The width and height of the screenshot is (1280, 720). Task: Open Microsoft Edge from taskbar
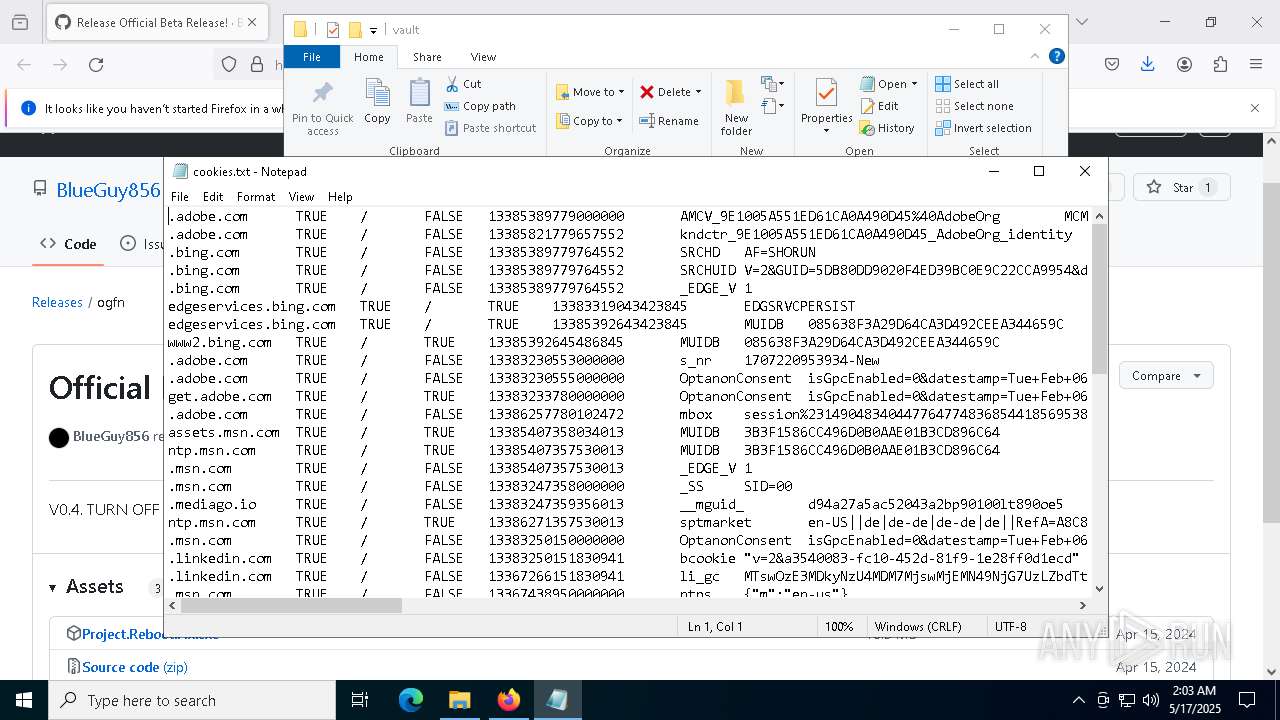(x=411, y=700)
